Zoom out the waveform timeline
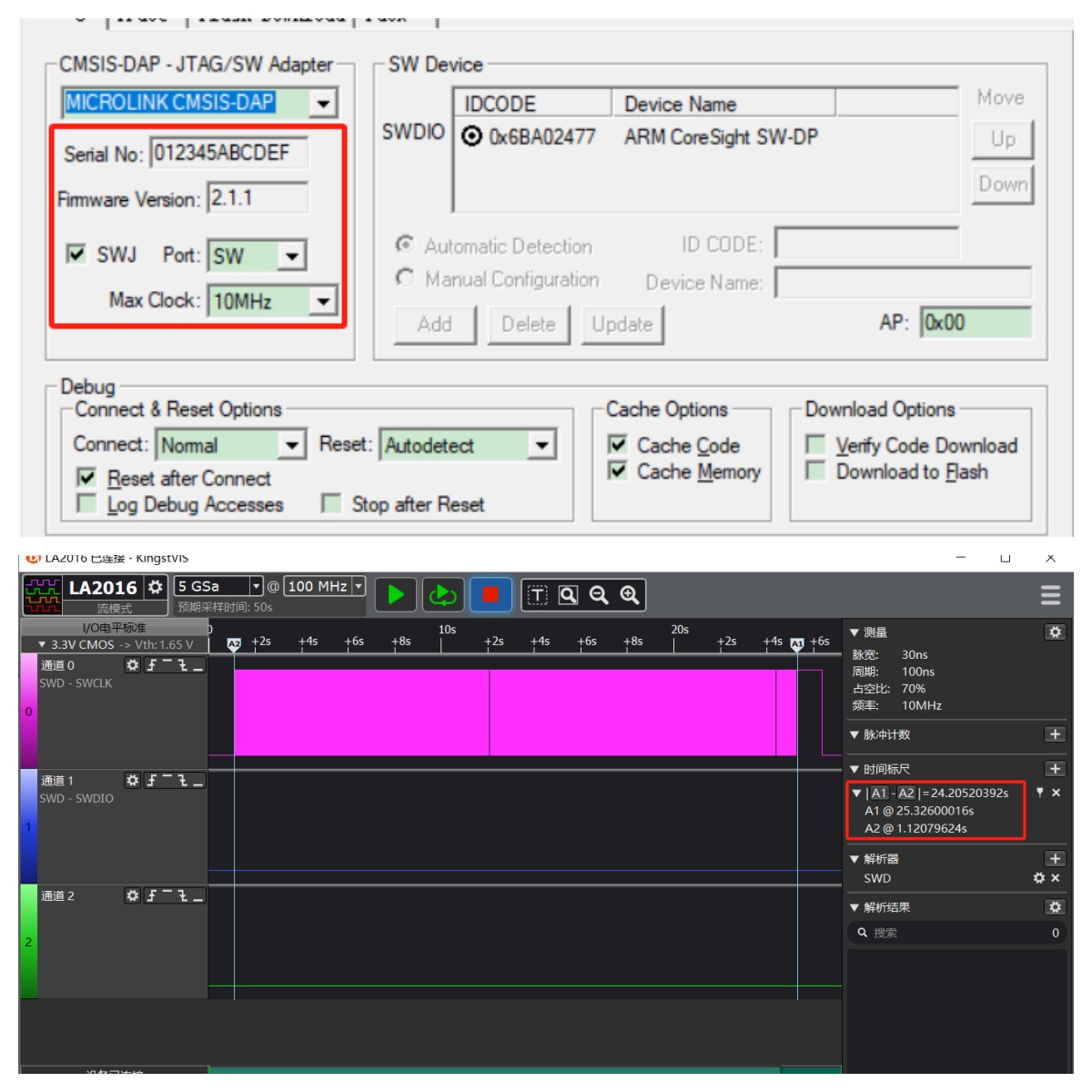This screenshot has width=1092, height=1092. click(x=599, y=595)
